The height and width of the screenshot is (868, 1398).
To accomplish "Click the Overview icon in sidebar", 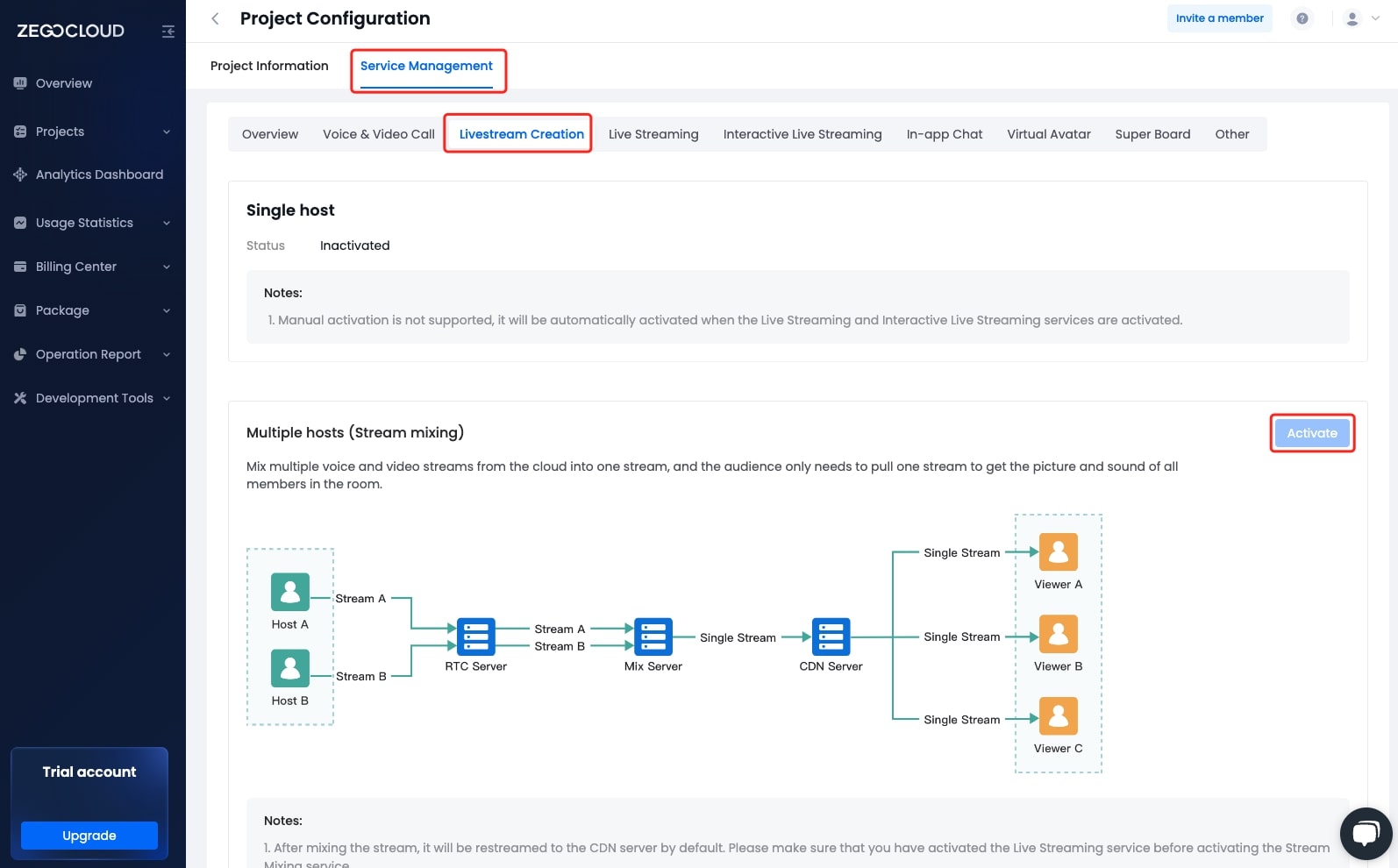I will (20, 83).
